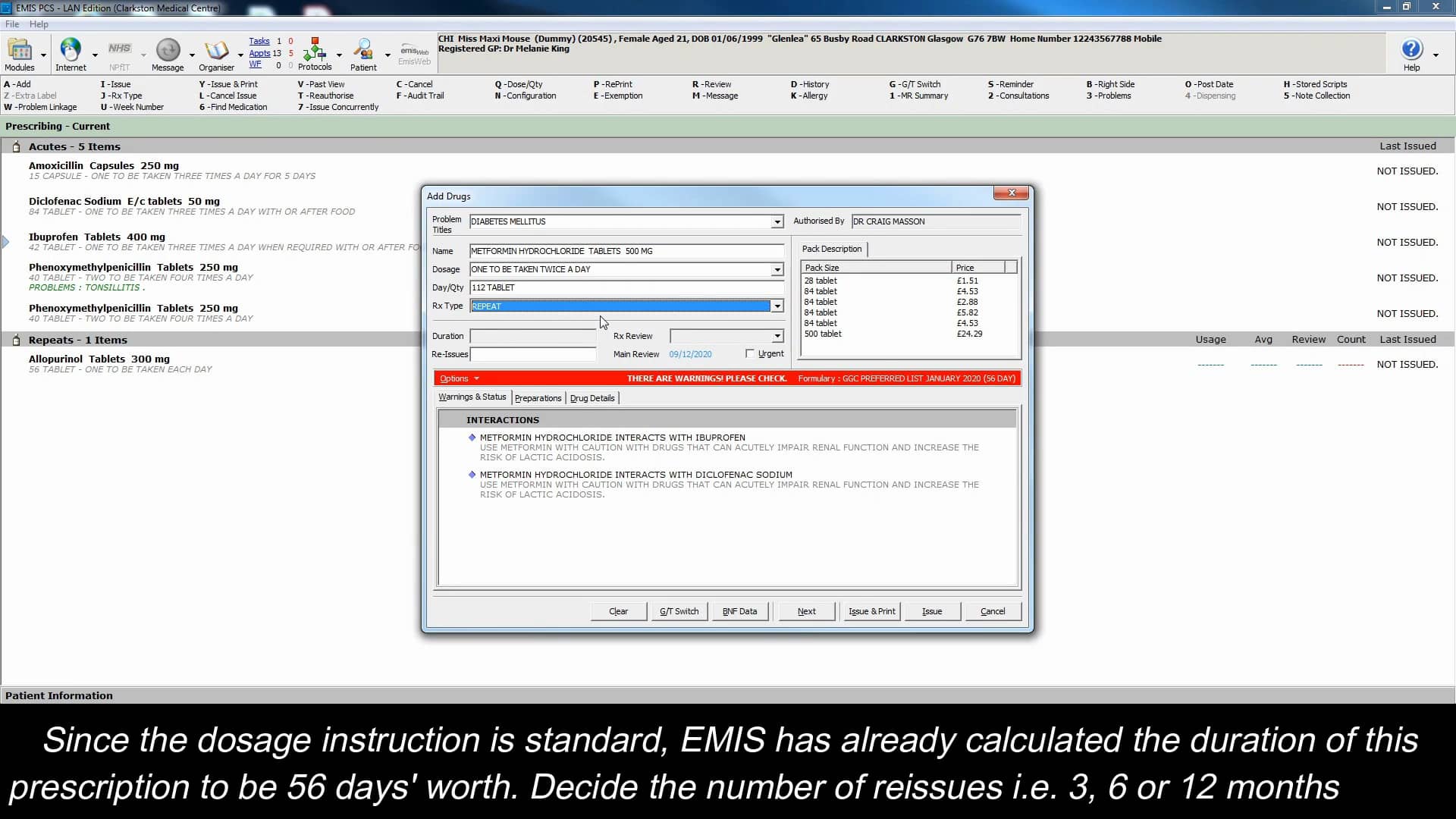Open the Dosage dropdown
1456x819 pixels.
pos(777,269)
